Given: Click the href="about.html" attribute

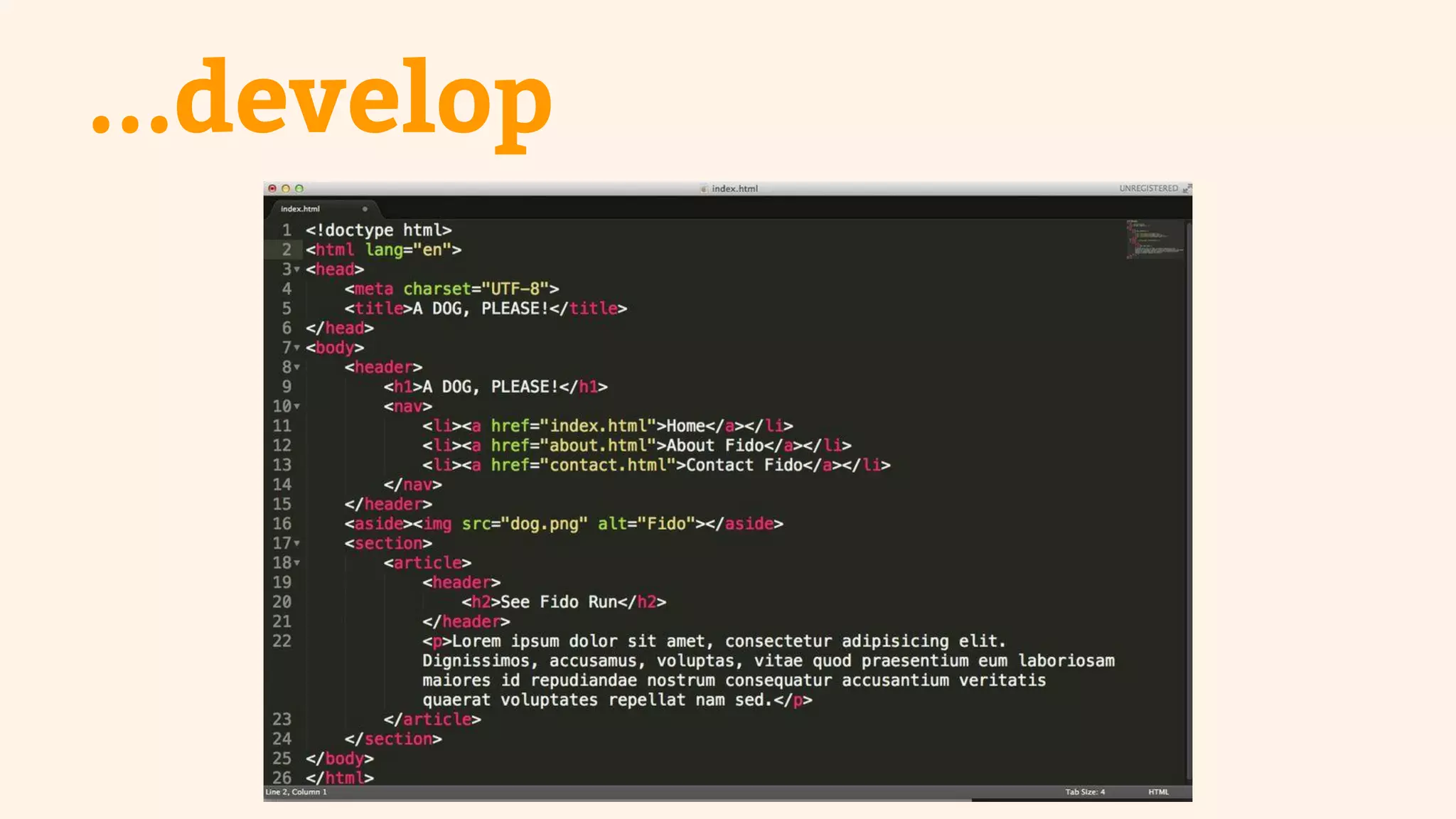Looking at the screenshot, I should 573,446.
